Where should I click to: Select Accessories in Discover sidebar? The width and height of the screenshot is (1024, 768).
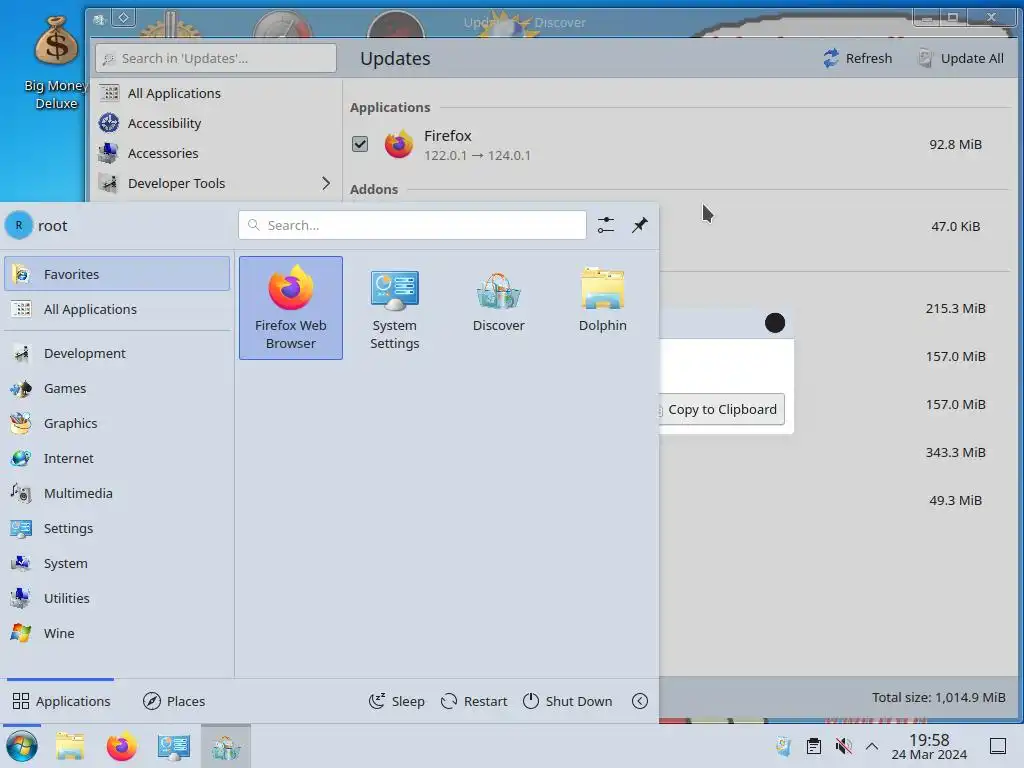216,153
